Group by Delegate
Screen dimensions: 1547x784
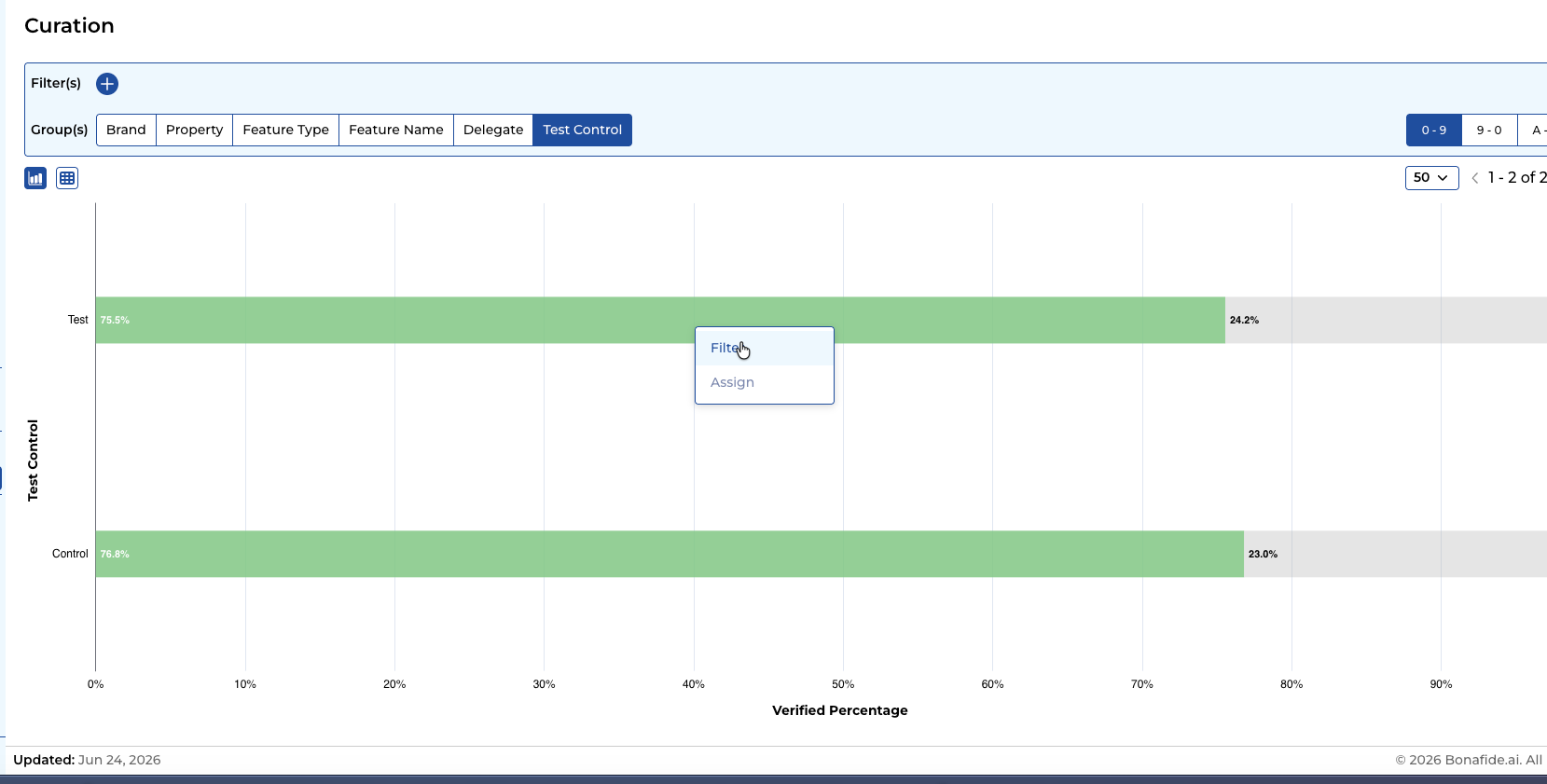pyautogui.click(x=493, y=130)
